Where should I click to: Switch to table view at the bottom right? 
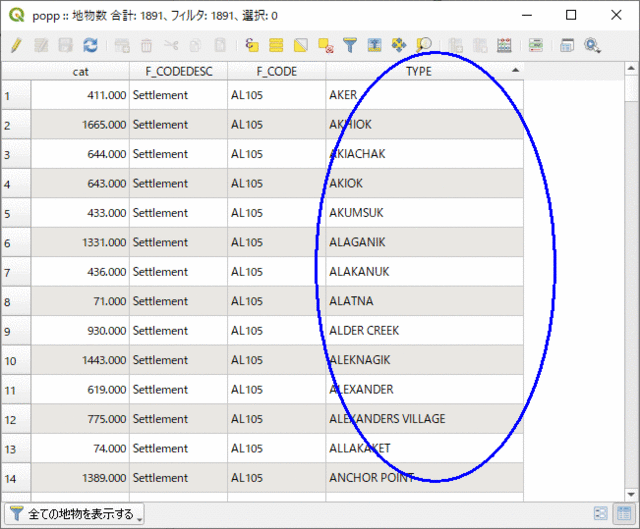pyautogui.click(x=624, y=513)
